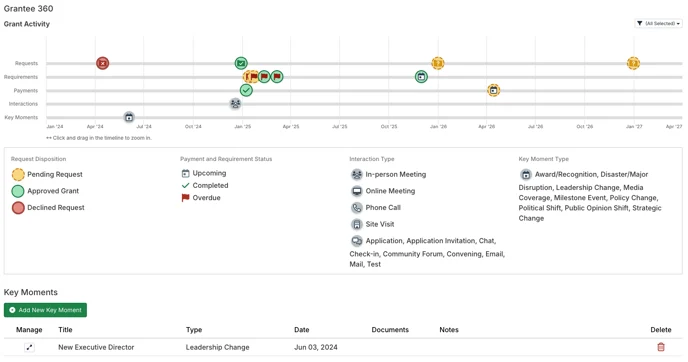Click the Site Visit legend icon

pos(357,224)
